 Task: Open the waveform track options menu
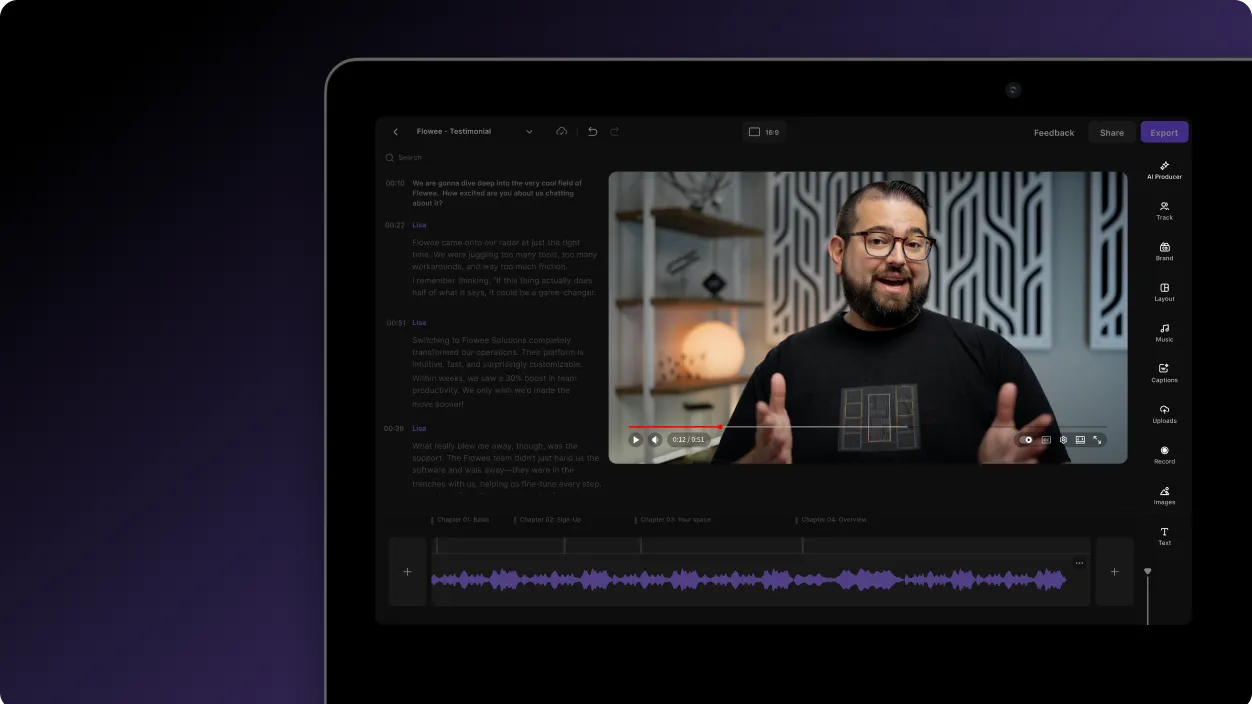(1079, 562)
